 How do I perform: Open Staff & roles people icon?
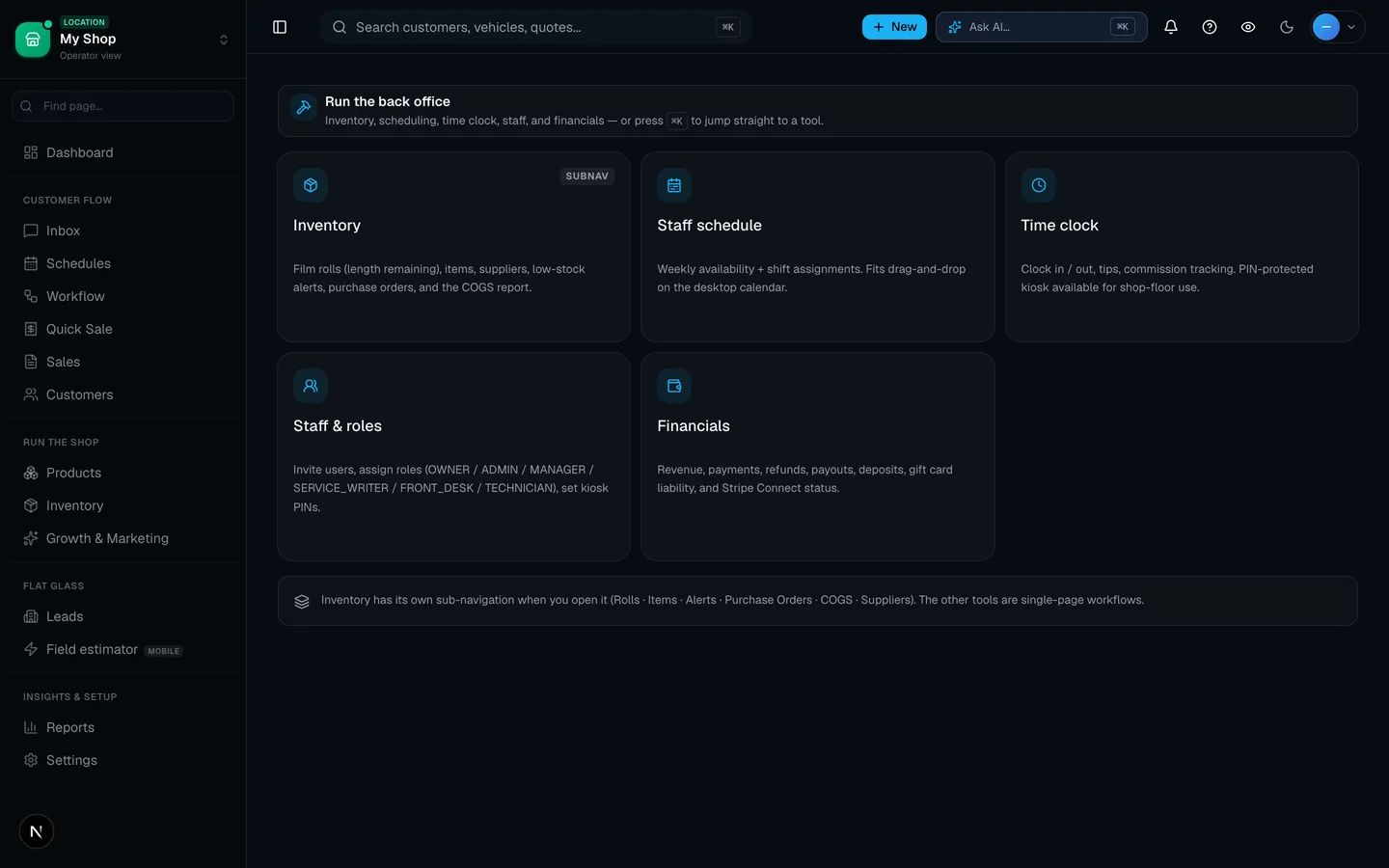click(311, 386)
